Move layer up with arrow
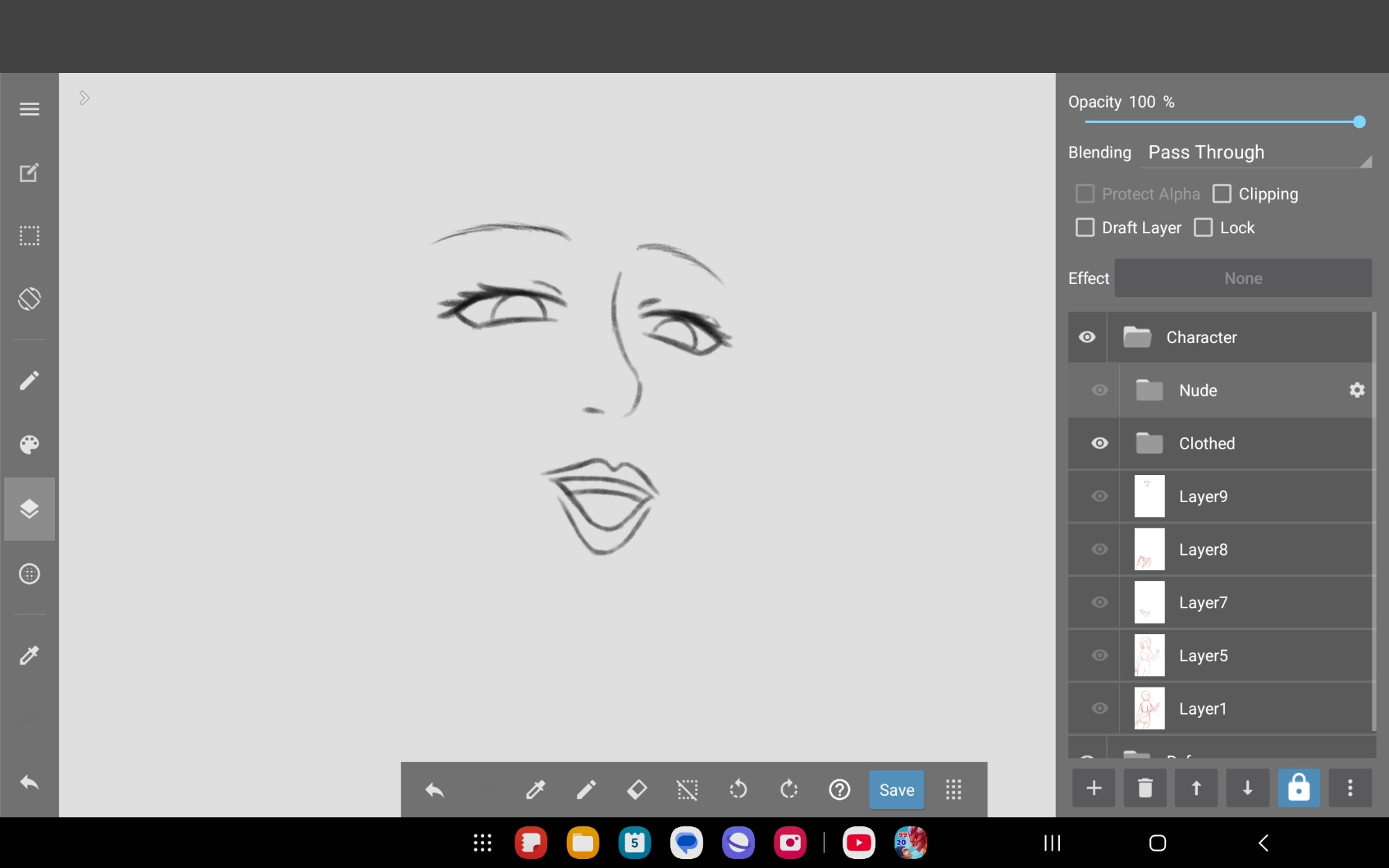This screenshot has width=1389, height=868. 1196,788
